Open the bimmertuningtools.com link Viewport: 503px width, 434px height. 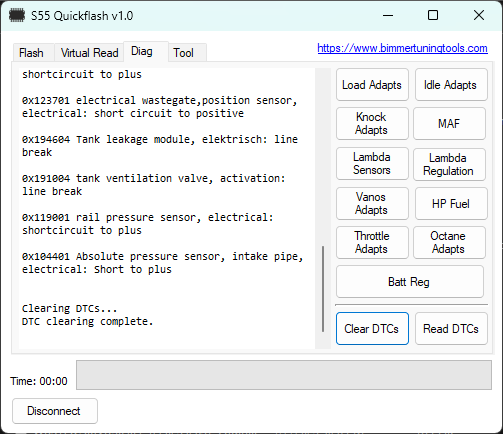pos(402,48)
